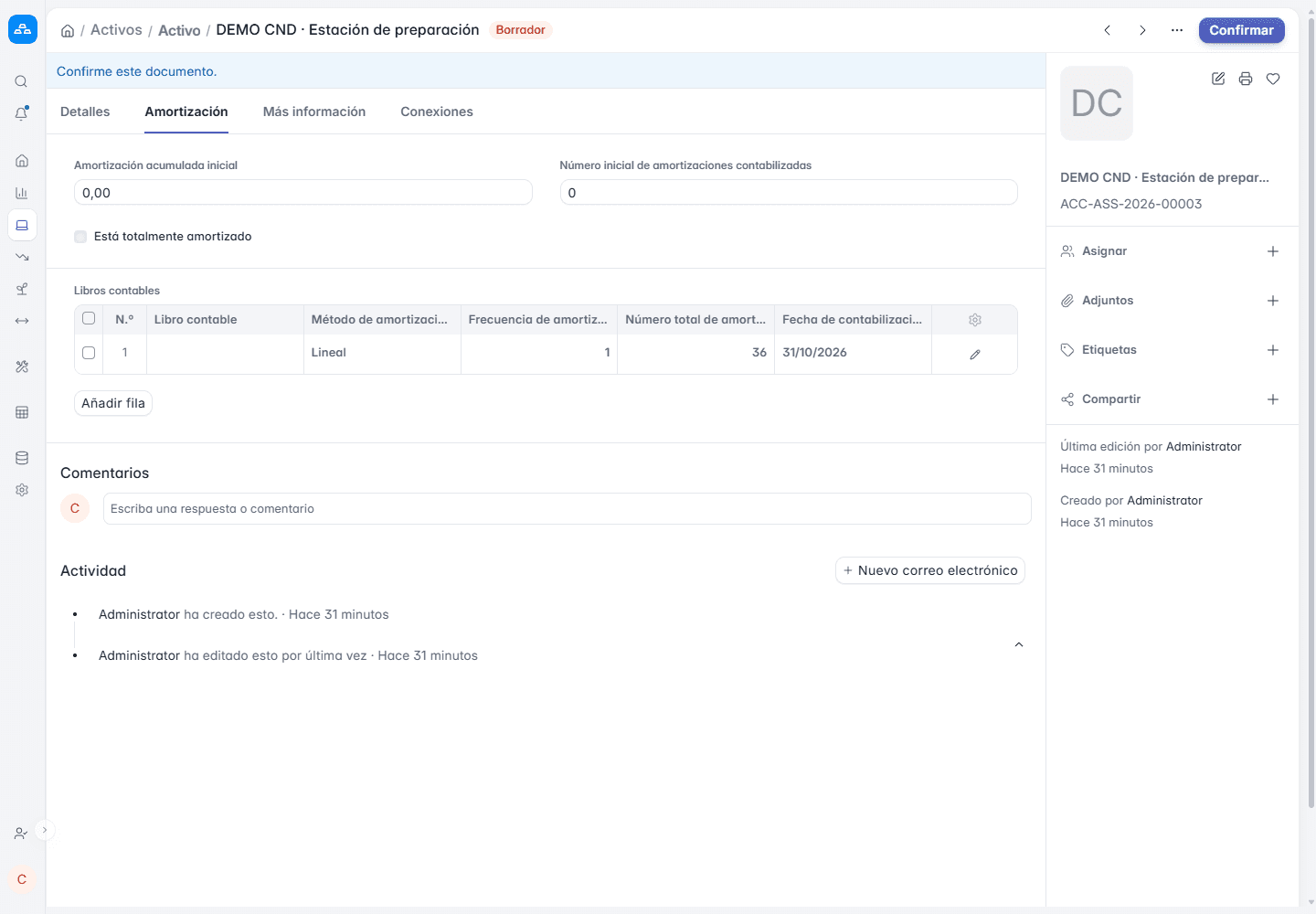
Task: Add a tag with Etiquetas plus
Action: point(1273,350)
